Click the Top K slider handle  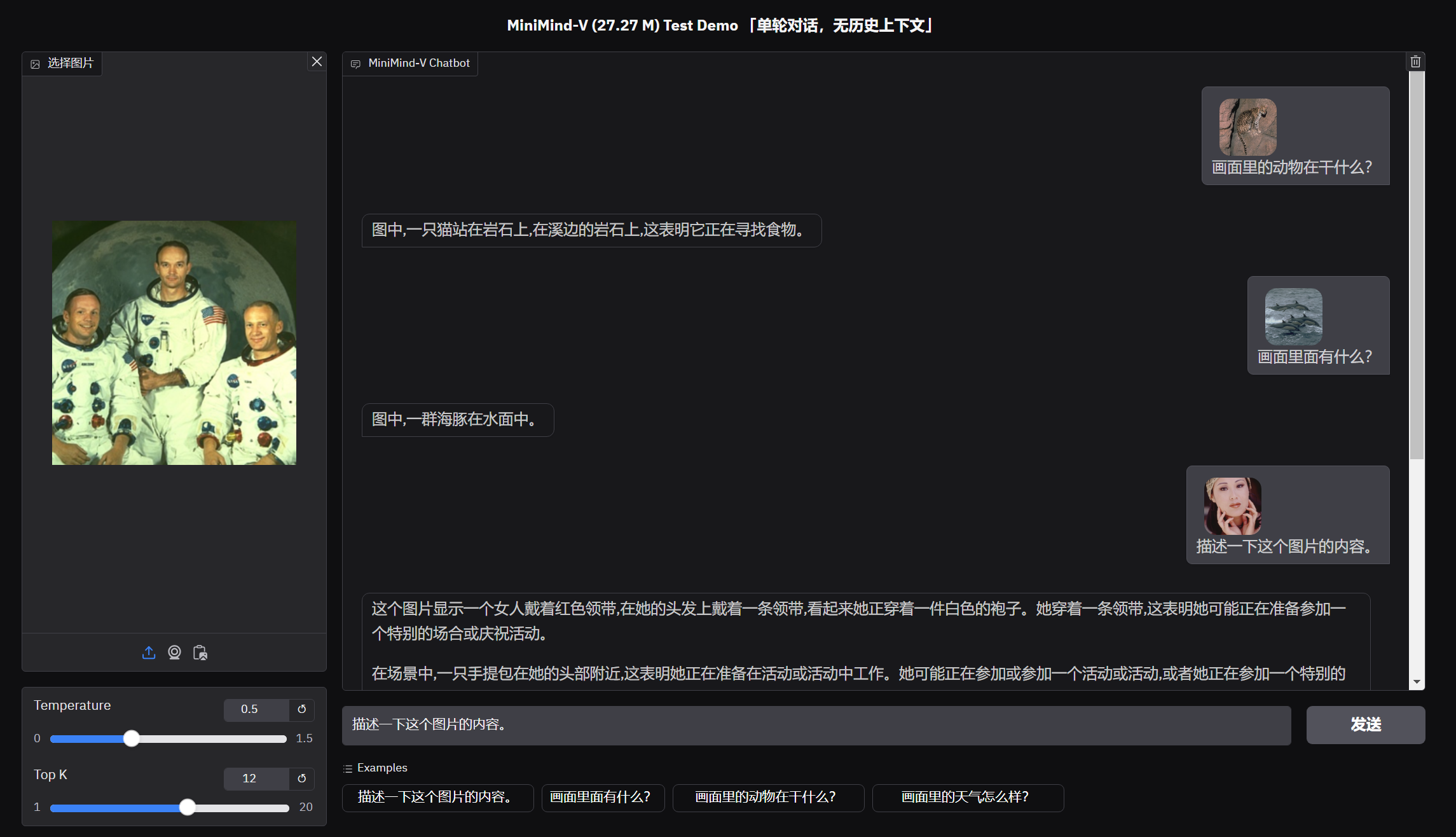187,807
